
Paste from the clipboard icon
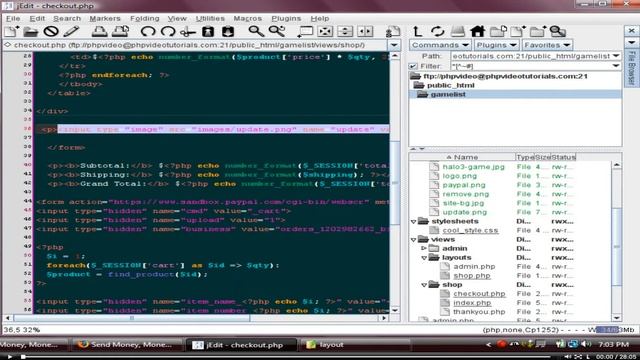pos(228,31)
